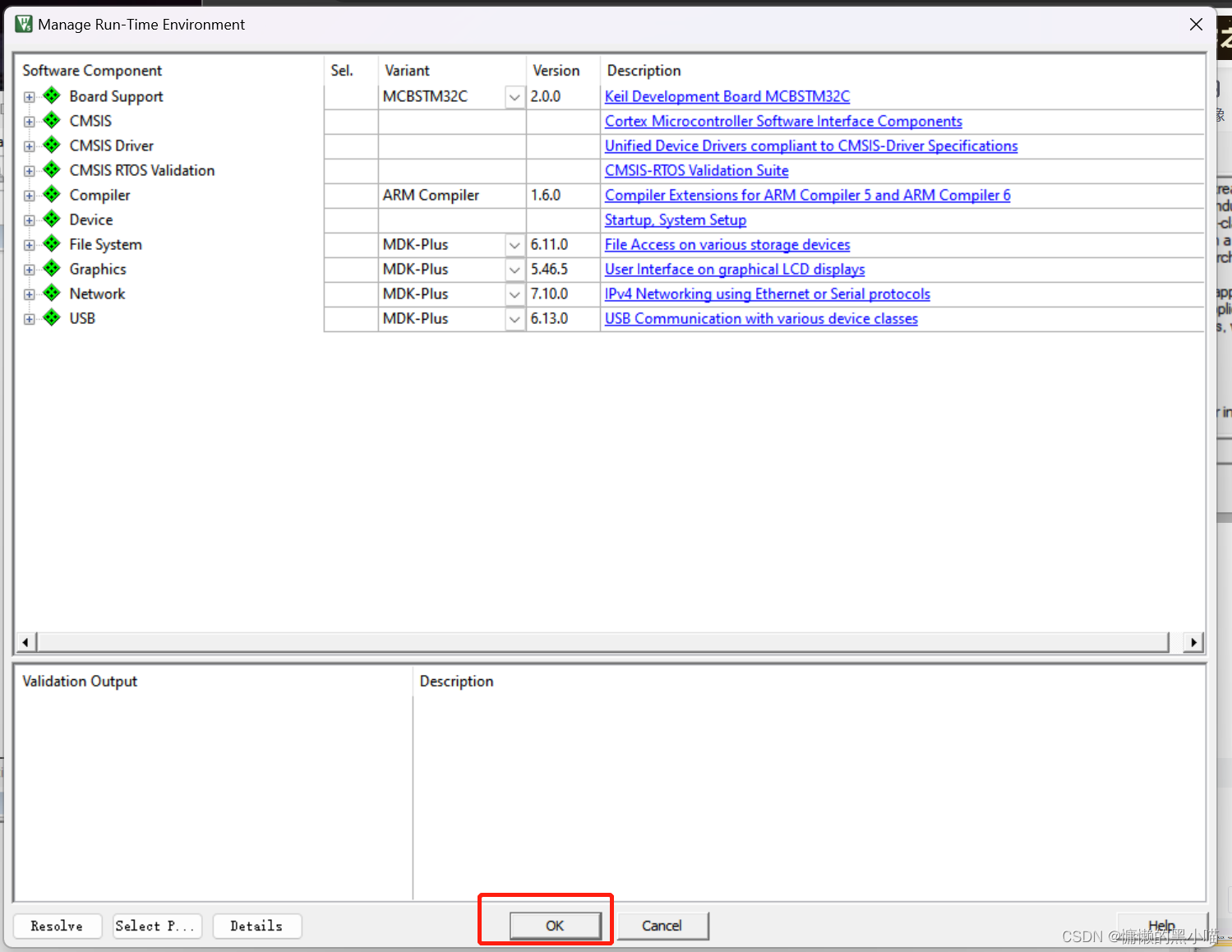Open USB Communication with various device classes link
The image size is (1232, 952).
(x=761, y=318)
